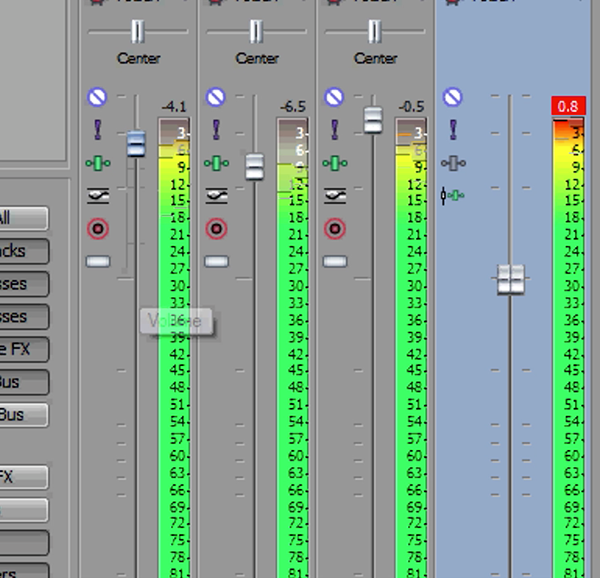Arm the -4.1 channel for recording
This screenshot has height=578, width=600.
click(x=98, y=229)
